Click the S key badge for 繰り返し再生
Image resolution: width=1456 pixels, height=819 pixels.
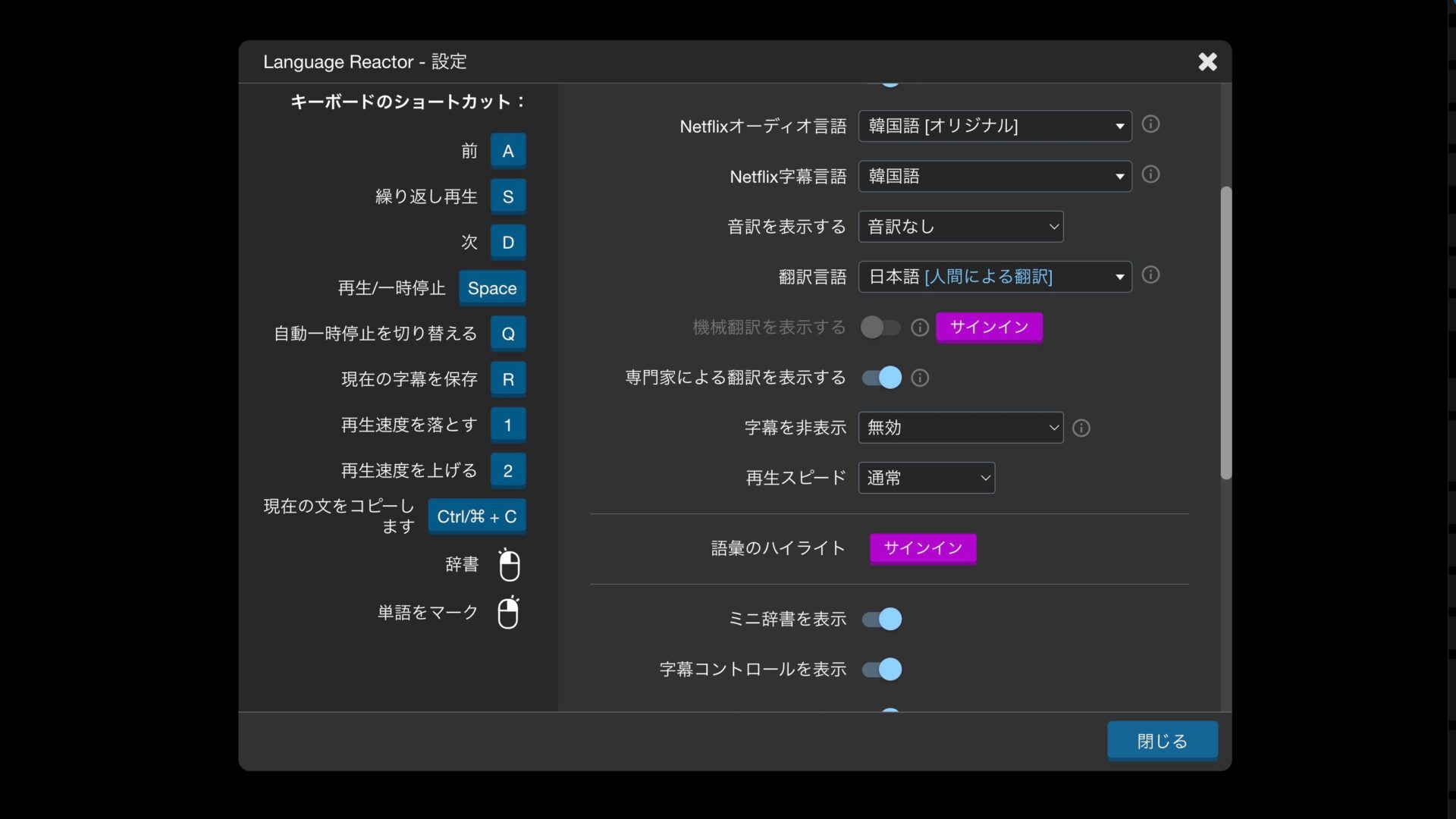507,196
